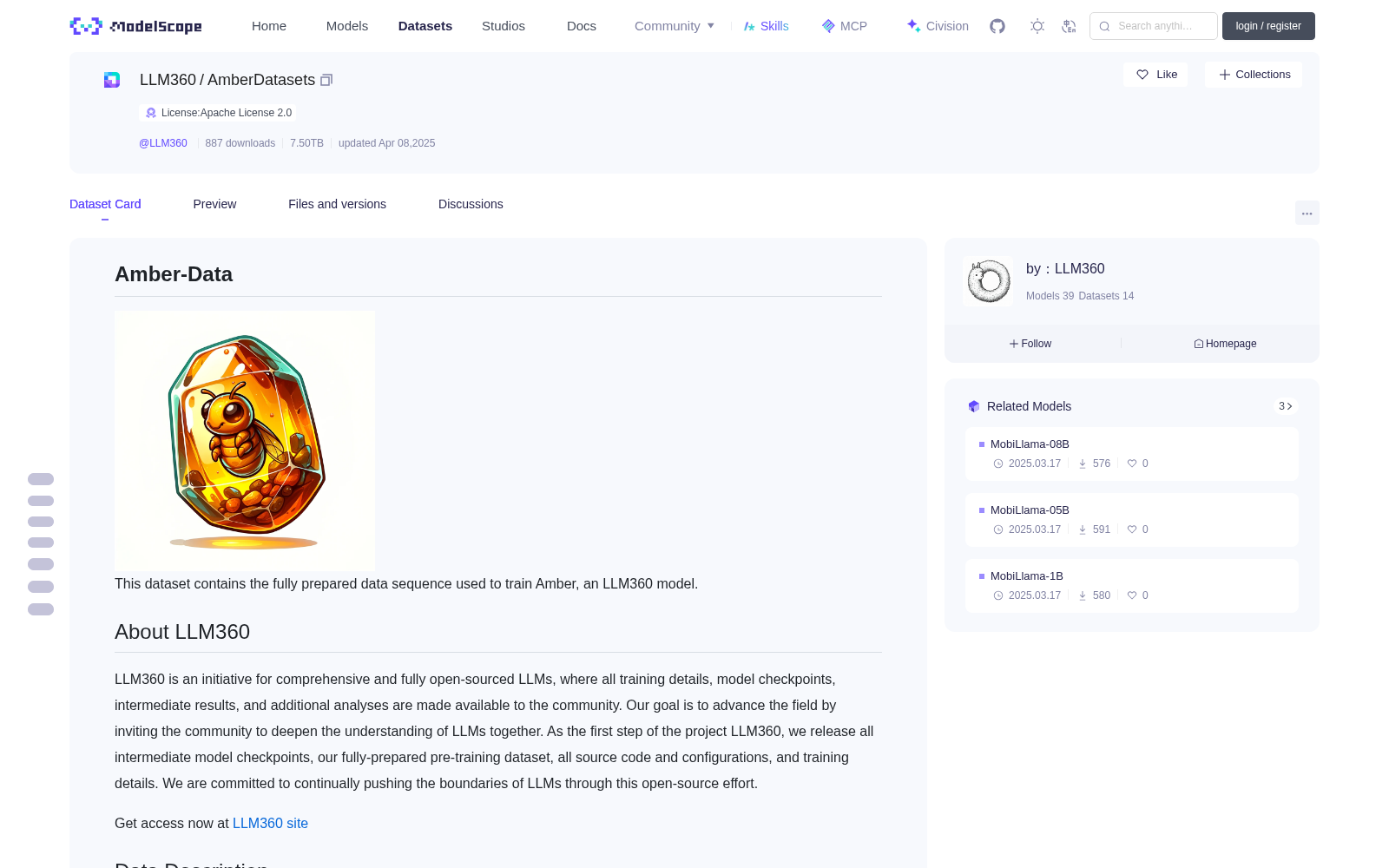1389x868 pixels.
Task: Expand Related Models list via 3 chevron
Action: (1286, 406)
